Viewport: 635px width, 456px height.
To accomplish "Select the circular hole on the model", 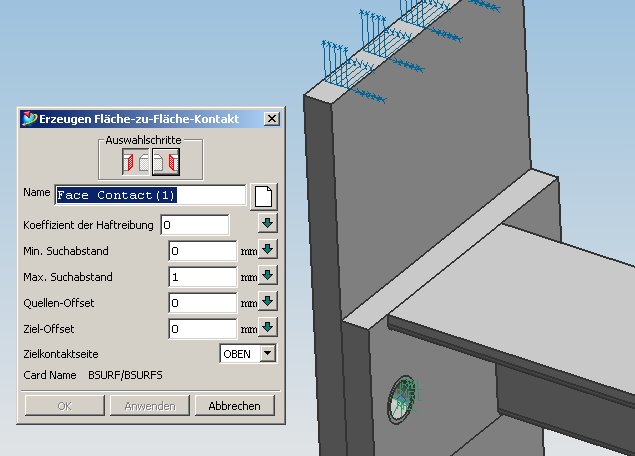I will click(402, 399).
